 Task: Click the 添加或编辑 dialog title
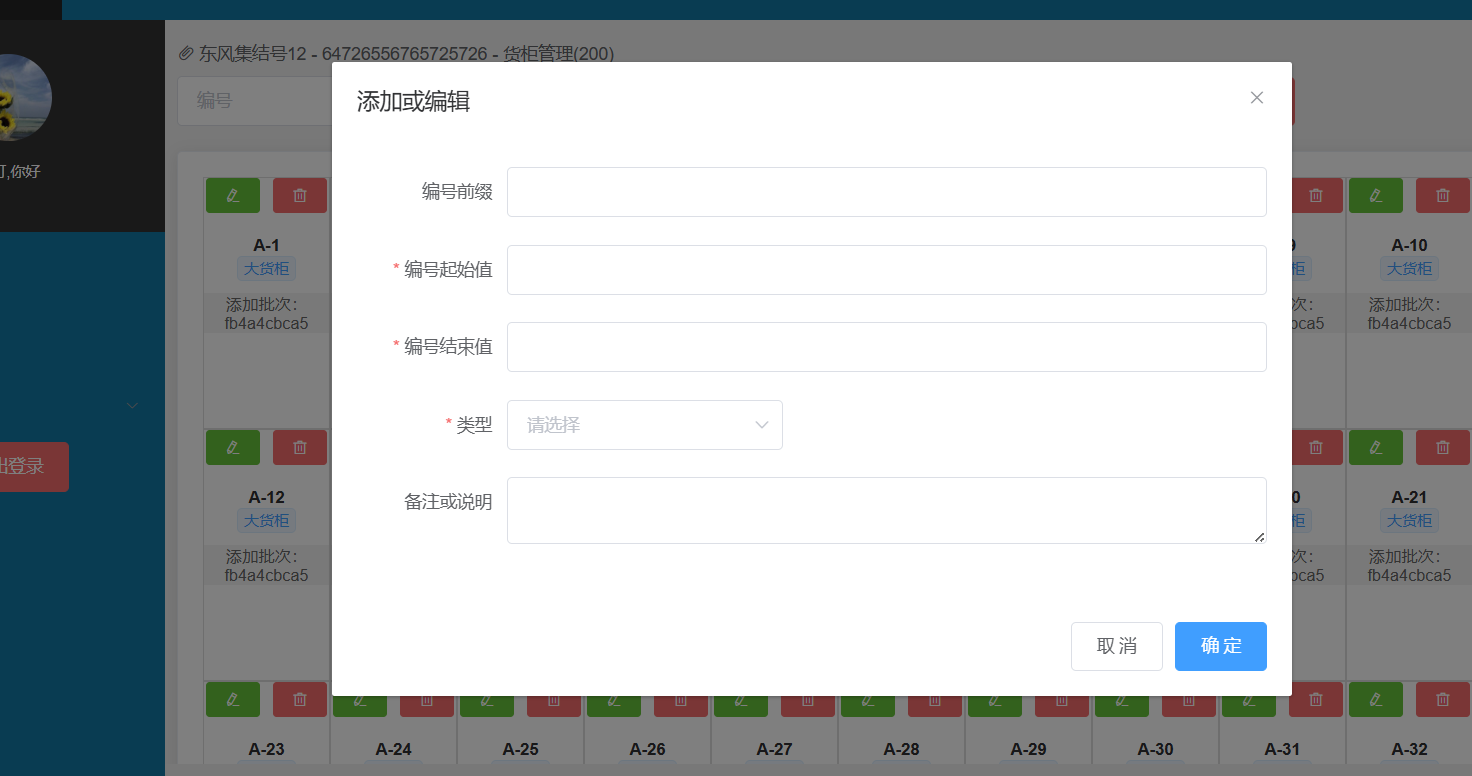[x=413, y=101]
